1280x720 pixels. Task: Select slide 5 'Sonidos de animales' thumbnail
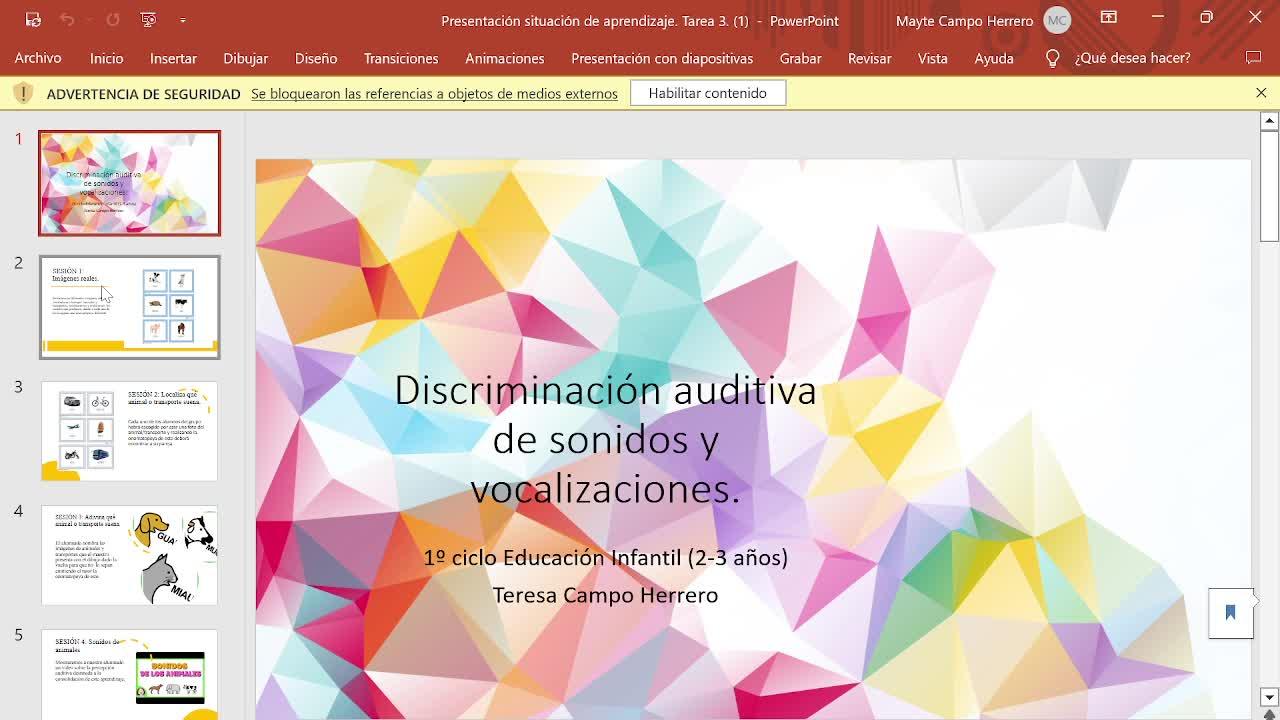(129, 674)
